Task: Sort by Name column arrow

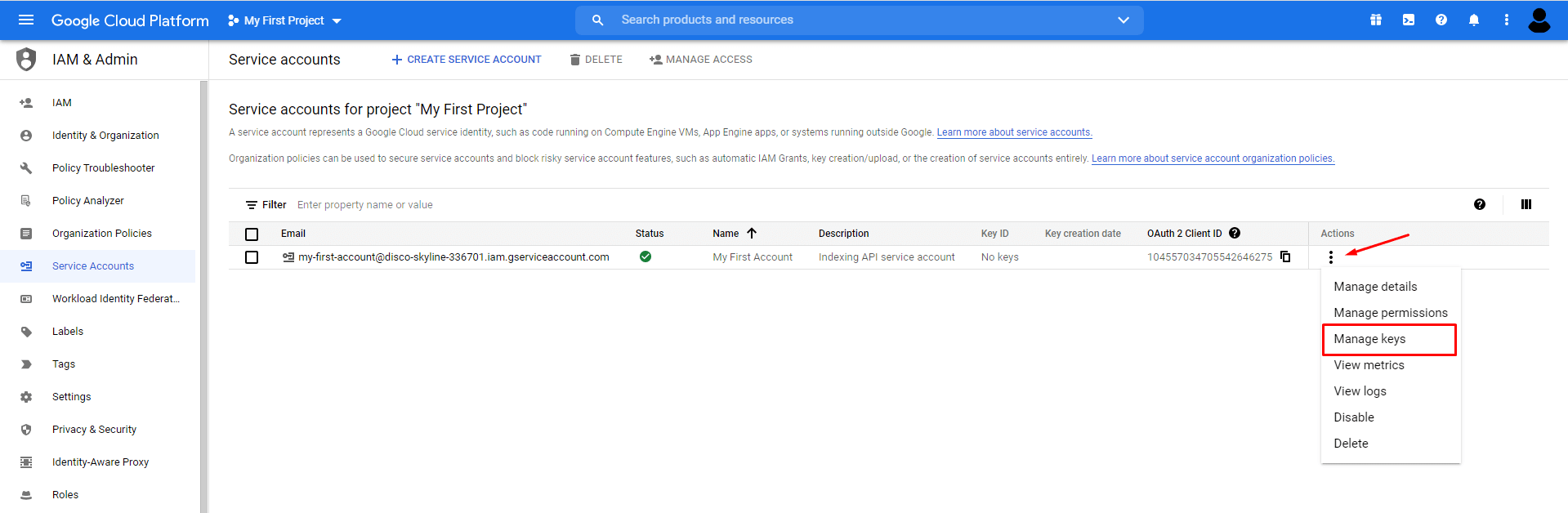Action: [x=752, y=233]
